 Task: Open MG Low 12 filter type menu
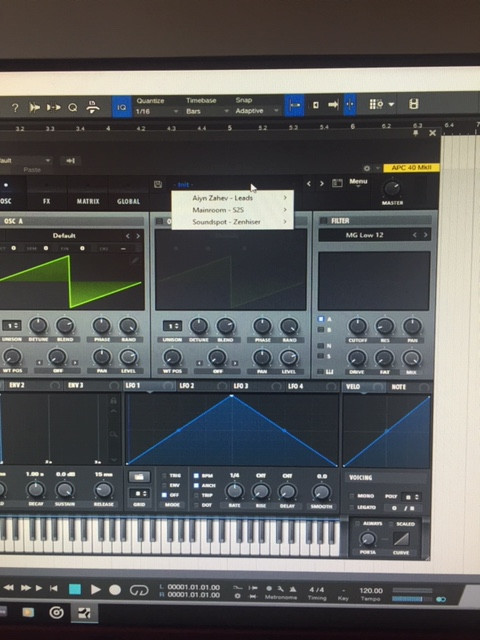364,235
